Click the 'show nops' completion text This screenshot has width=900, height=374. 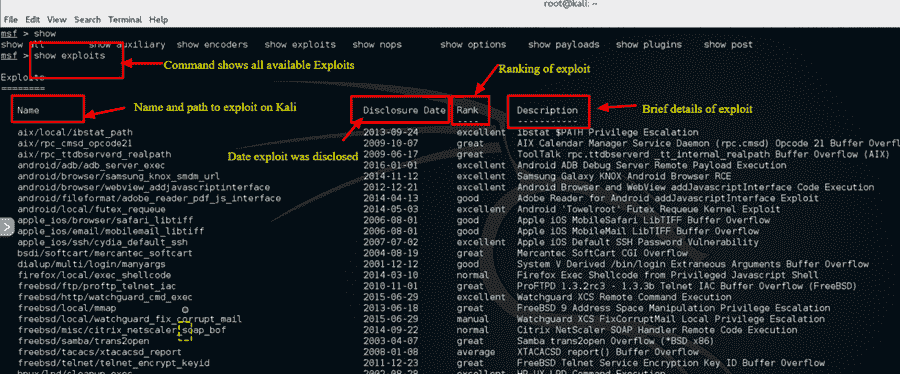[x=377, y=44]
